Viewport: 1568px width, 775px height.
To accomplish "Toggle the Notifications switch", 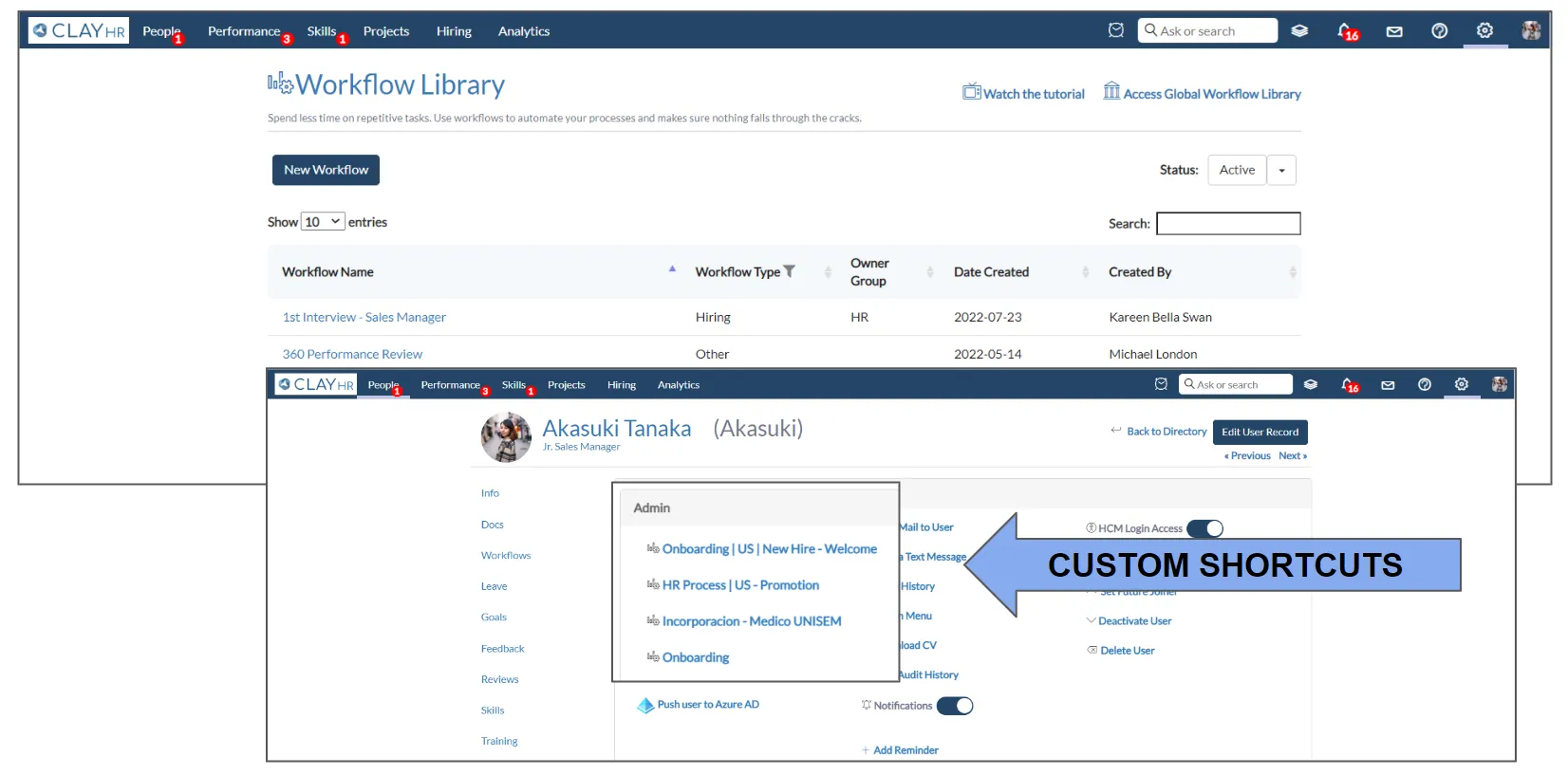I will [955, 706].
